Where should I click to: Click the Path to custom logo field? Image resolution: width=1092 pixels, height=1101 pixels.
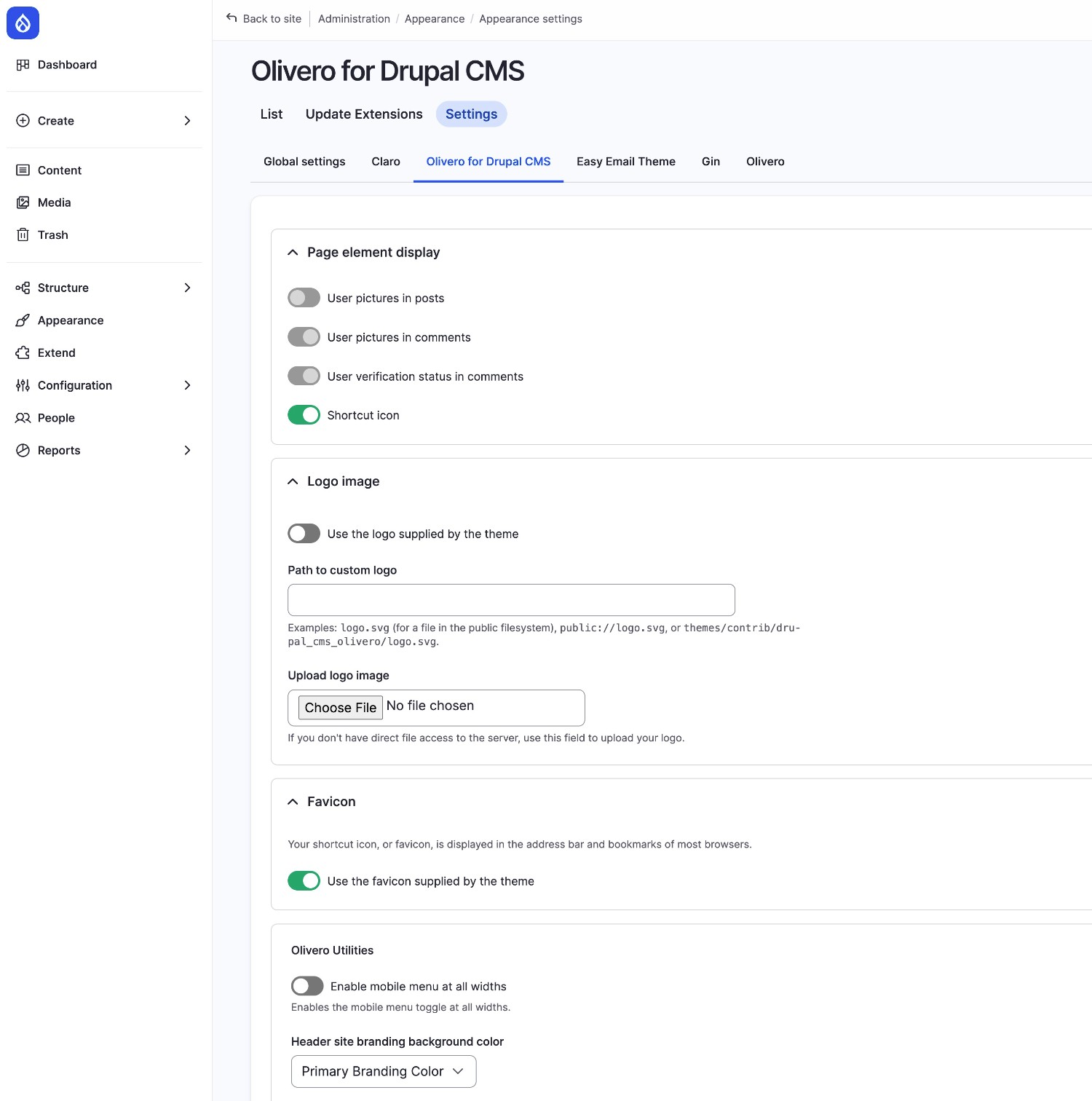[511, 600]
